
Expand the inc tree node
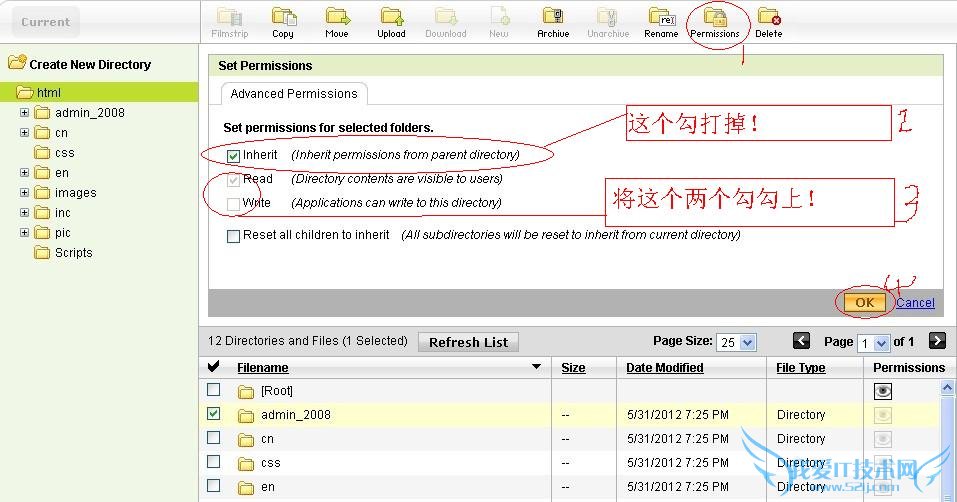pyautogui.click(x=24, y=212)
